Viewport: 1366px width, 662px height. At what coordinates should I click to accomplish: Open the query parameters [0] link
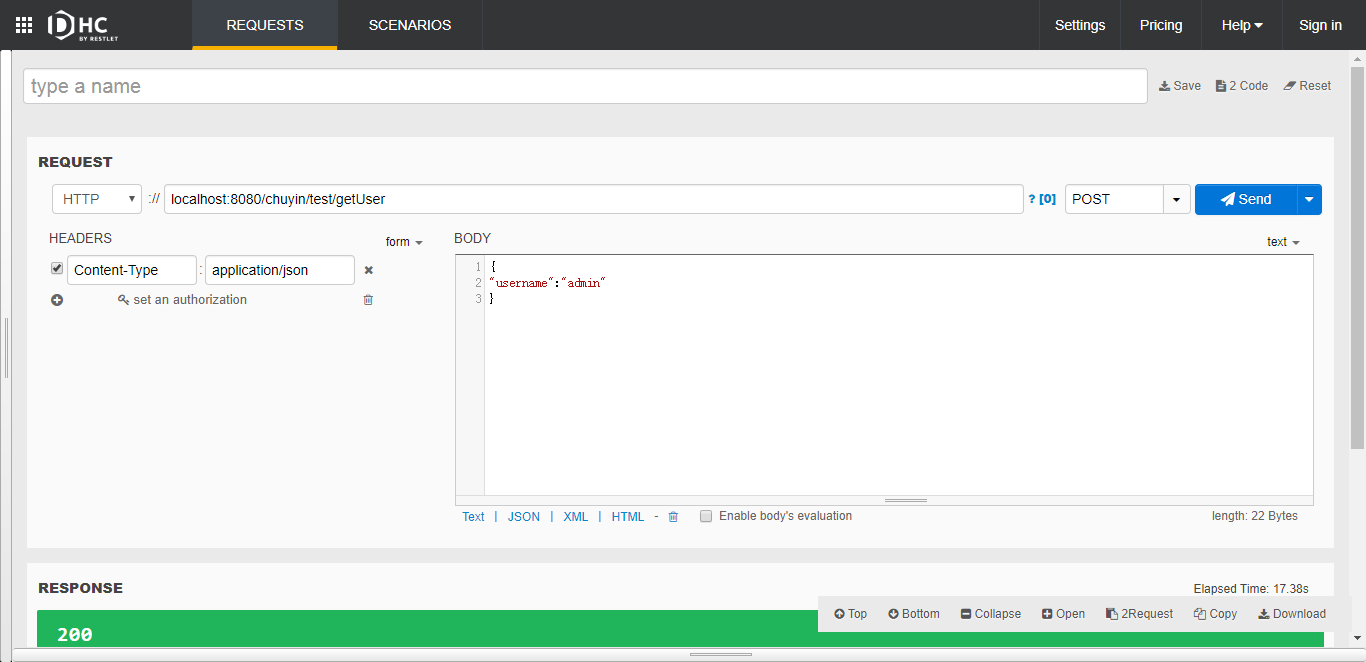1042,199
